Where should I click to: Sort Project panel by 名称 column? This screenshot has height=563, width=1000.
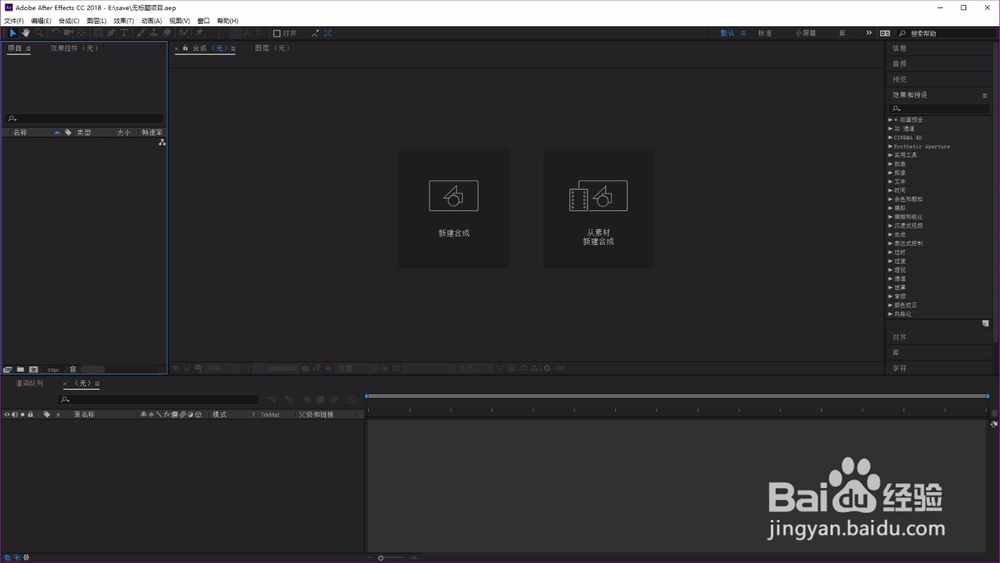20,133
